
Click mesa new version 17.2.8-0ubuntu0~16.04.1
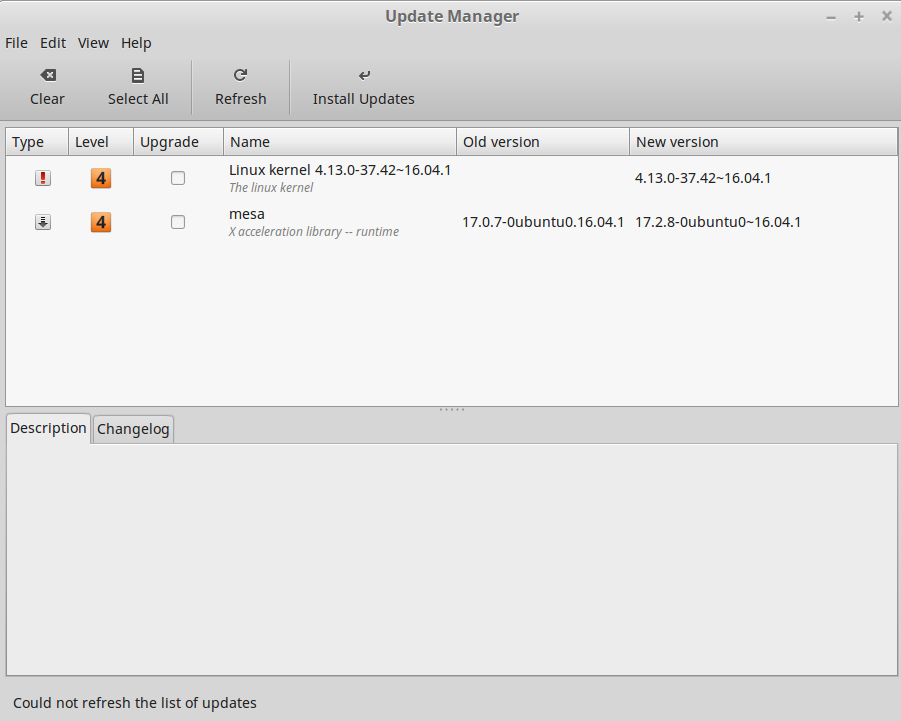click(x=718, y=222)
